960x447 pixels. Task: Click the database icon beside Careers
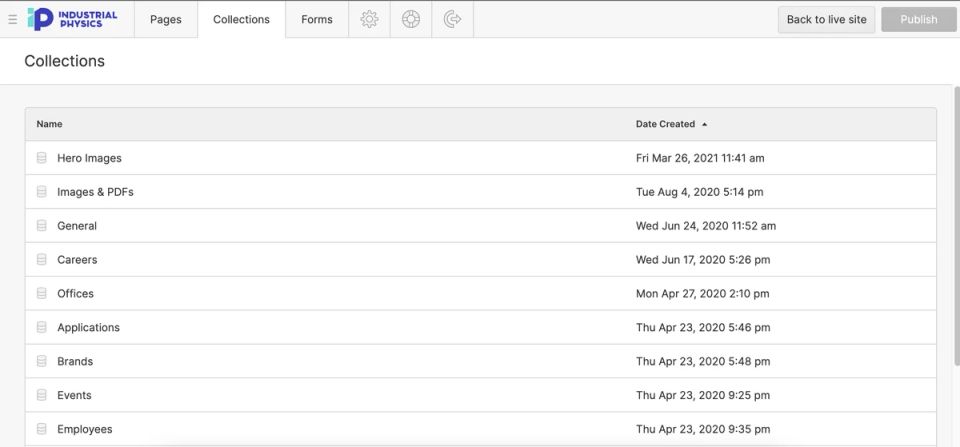point(42,260)
